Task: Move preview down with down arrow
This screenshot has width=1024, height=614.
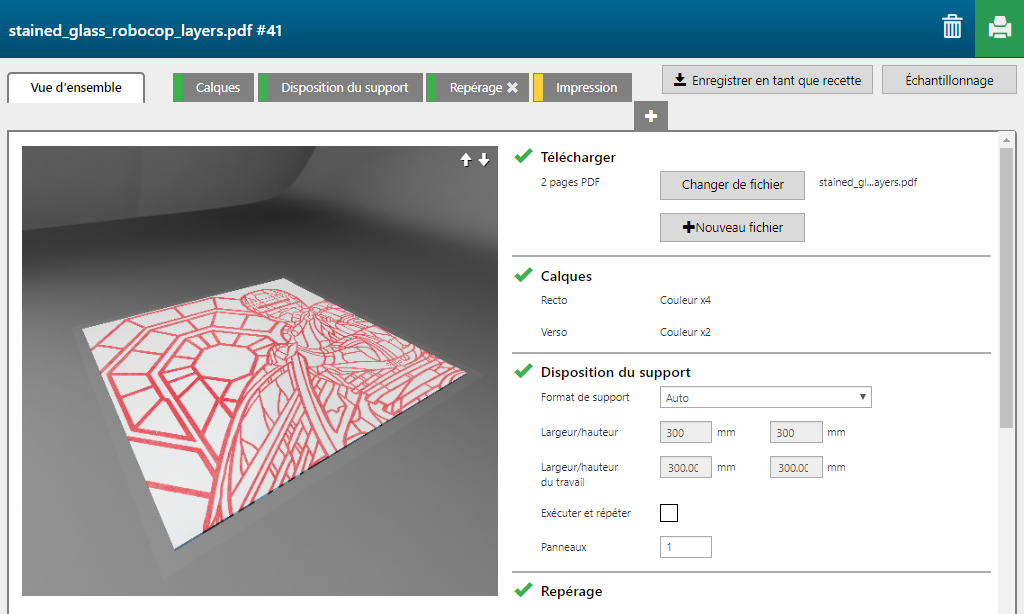Action: (484, 160)
